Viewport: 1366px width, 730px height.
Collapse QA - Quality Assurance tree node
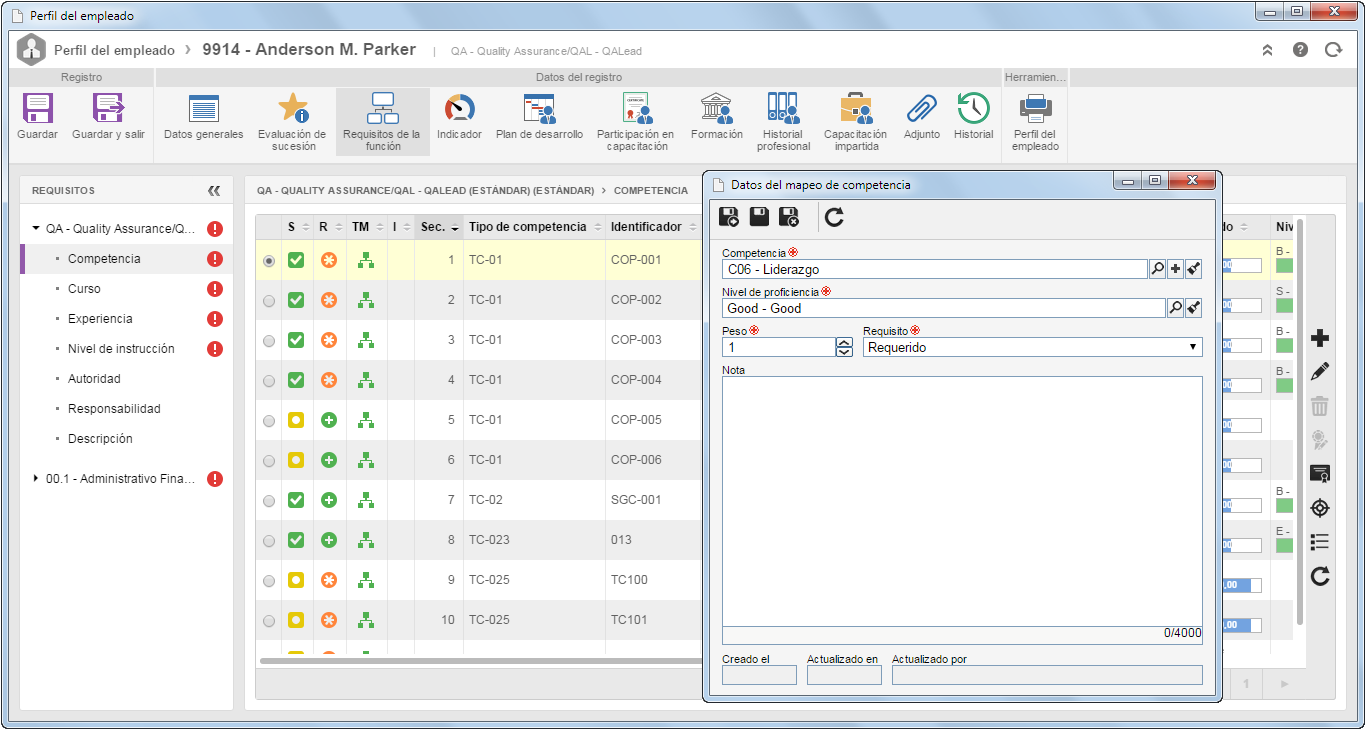pyautogui.click(x=36, y=228)
